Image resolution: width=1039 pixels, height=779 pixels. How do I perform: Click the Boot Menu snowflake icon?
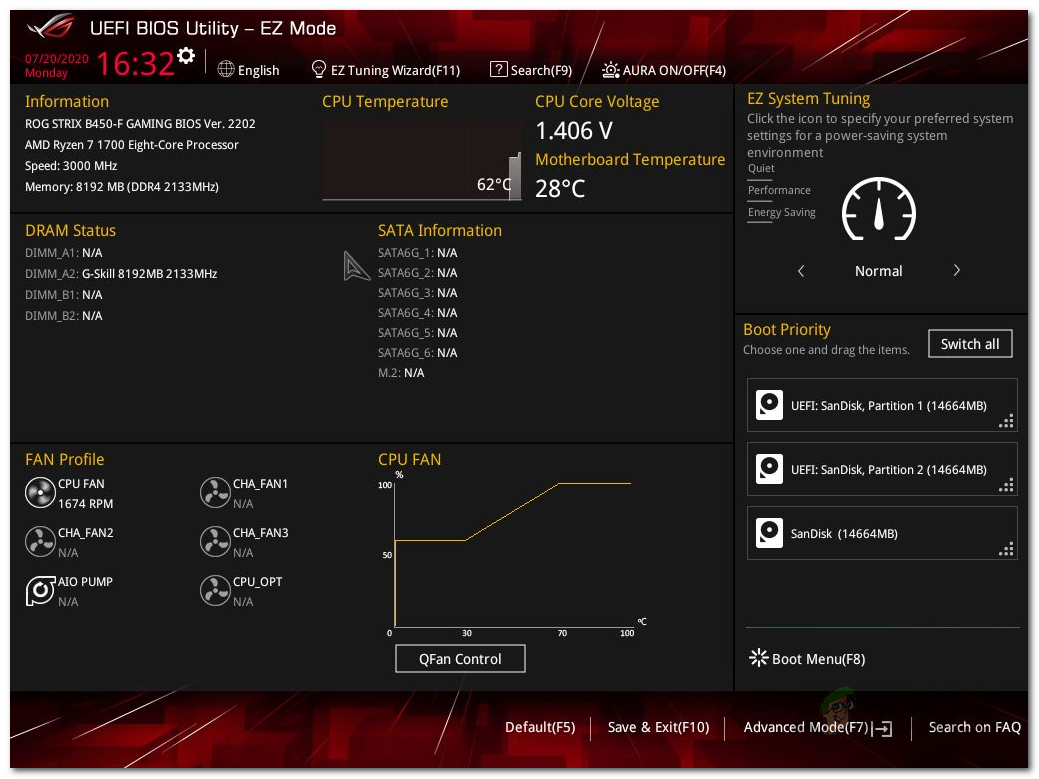point(758,658)
